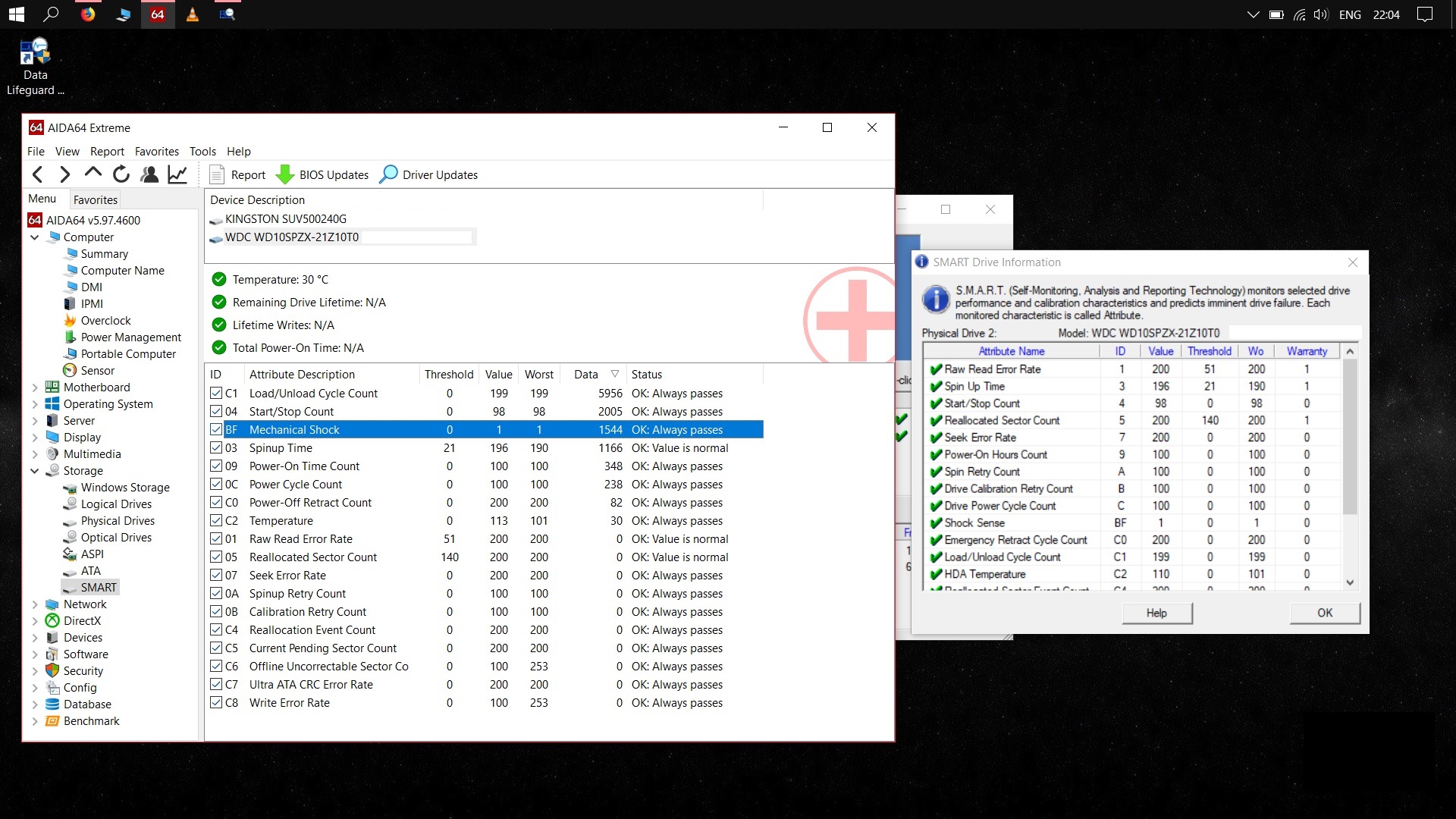
Task: Switch to the Favorites tab in the sidebar
Action: click(x=96, y=199)
